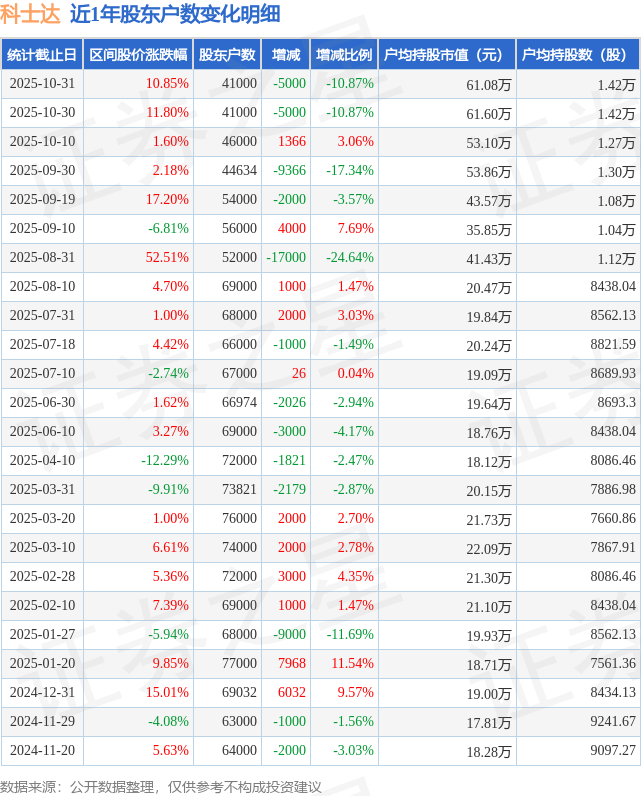Click the 增减比例 column header
The image size is (641, 796).
(x=344, y=55)
